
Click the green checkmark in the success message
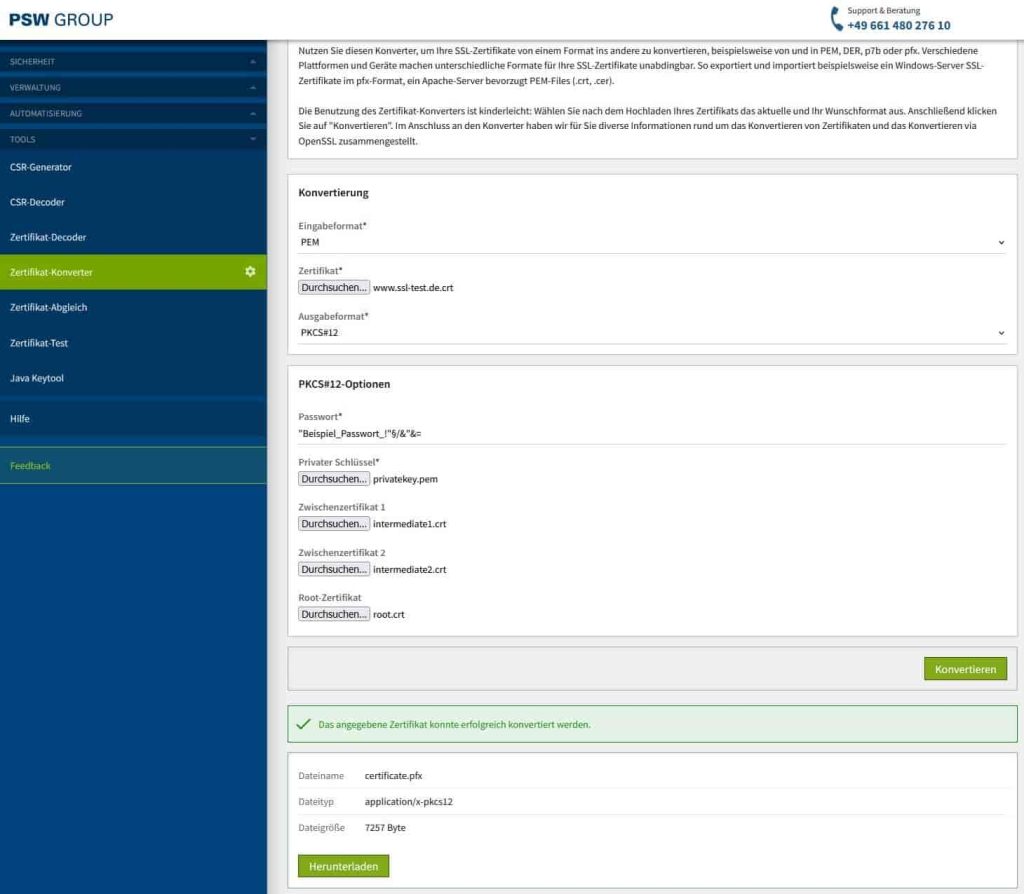tap(305, 723)
